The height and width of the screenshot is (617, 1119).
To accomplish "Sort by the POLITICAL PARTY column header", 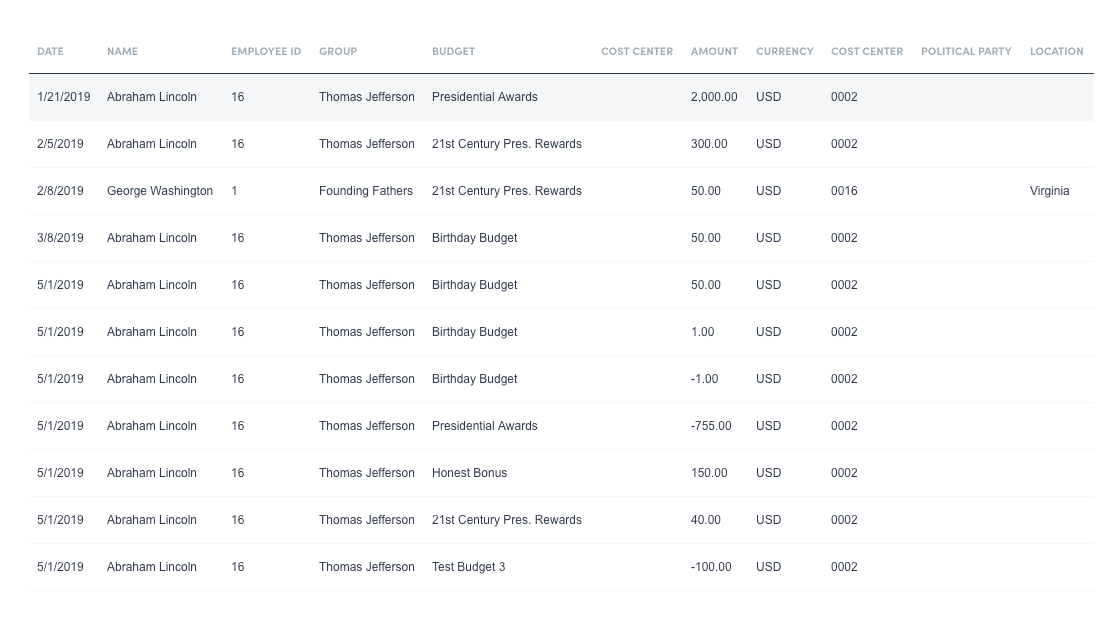I will (x=966, y=51).
